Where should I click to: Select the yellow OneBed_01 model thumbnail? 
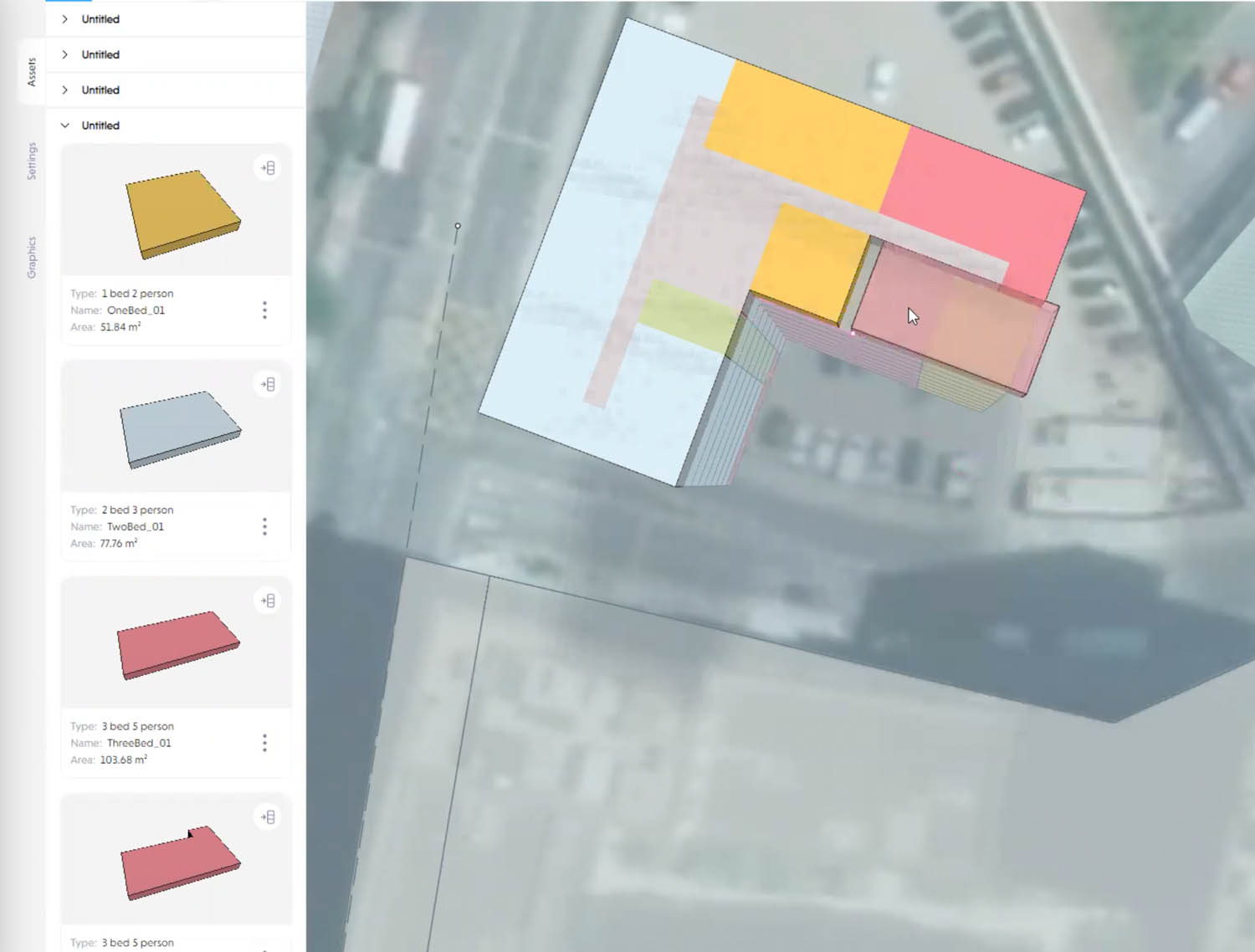click(182, 214)
